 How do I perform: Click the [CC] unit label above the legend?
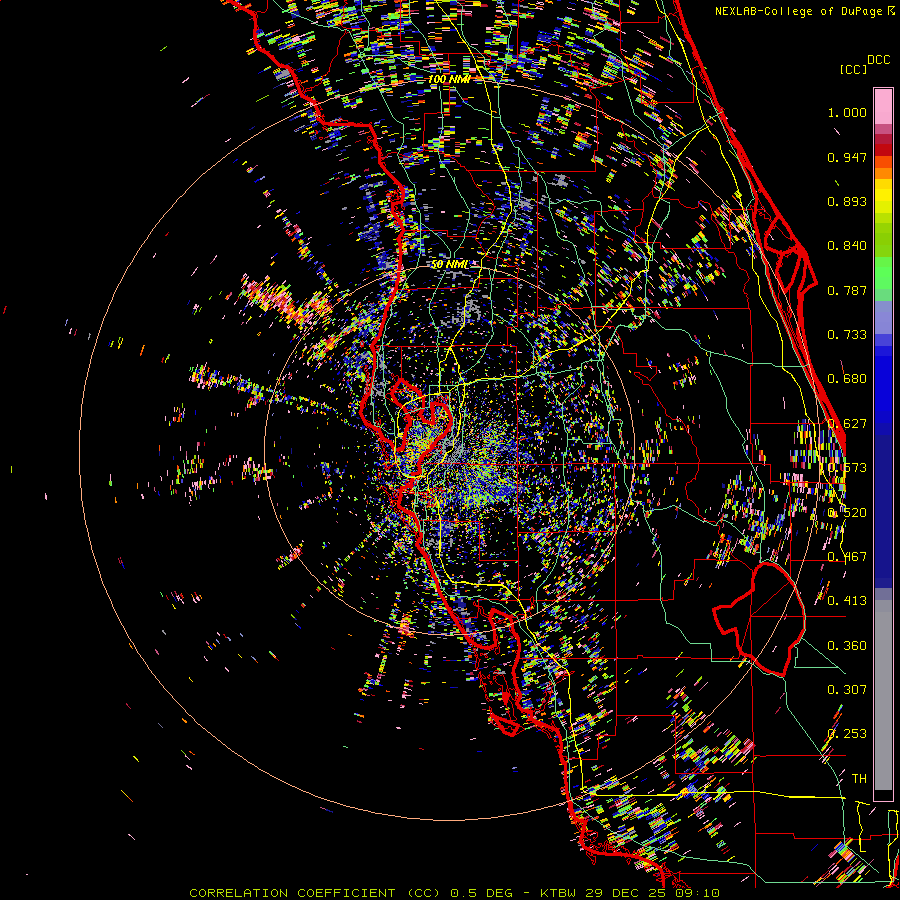point(853,69)
